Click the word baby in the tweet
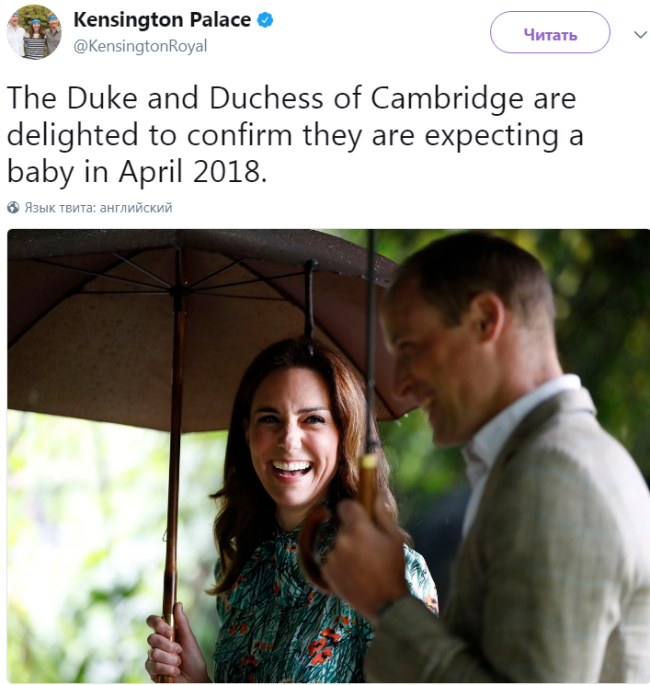Image resolution: width=650 pixels, height=685 pixels. (40, 171)
